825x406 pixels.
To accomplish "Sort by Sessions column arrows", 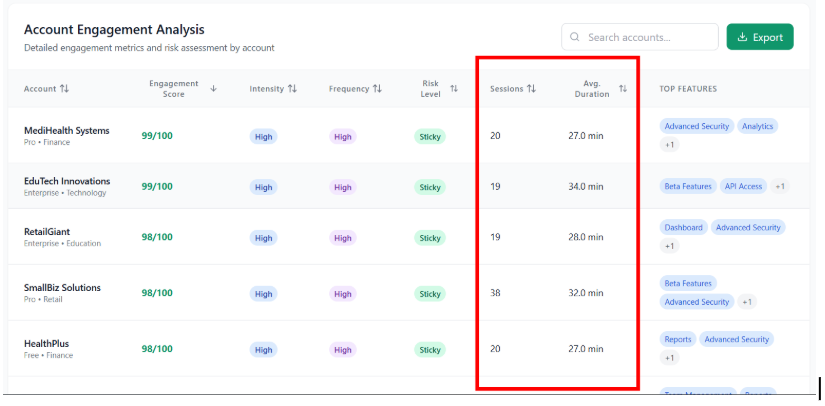I will pyautogui.click(x=531, y=89).
